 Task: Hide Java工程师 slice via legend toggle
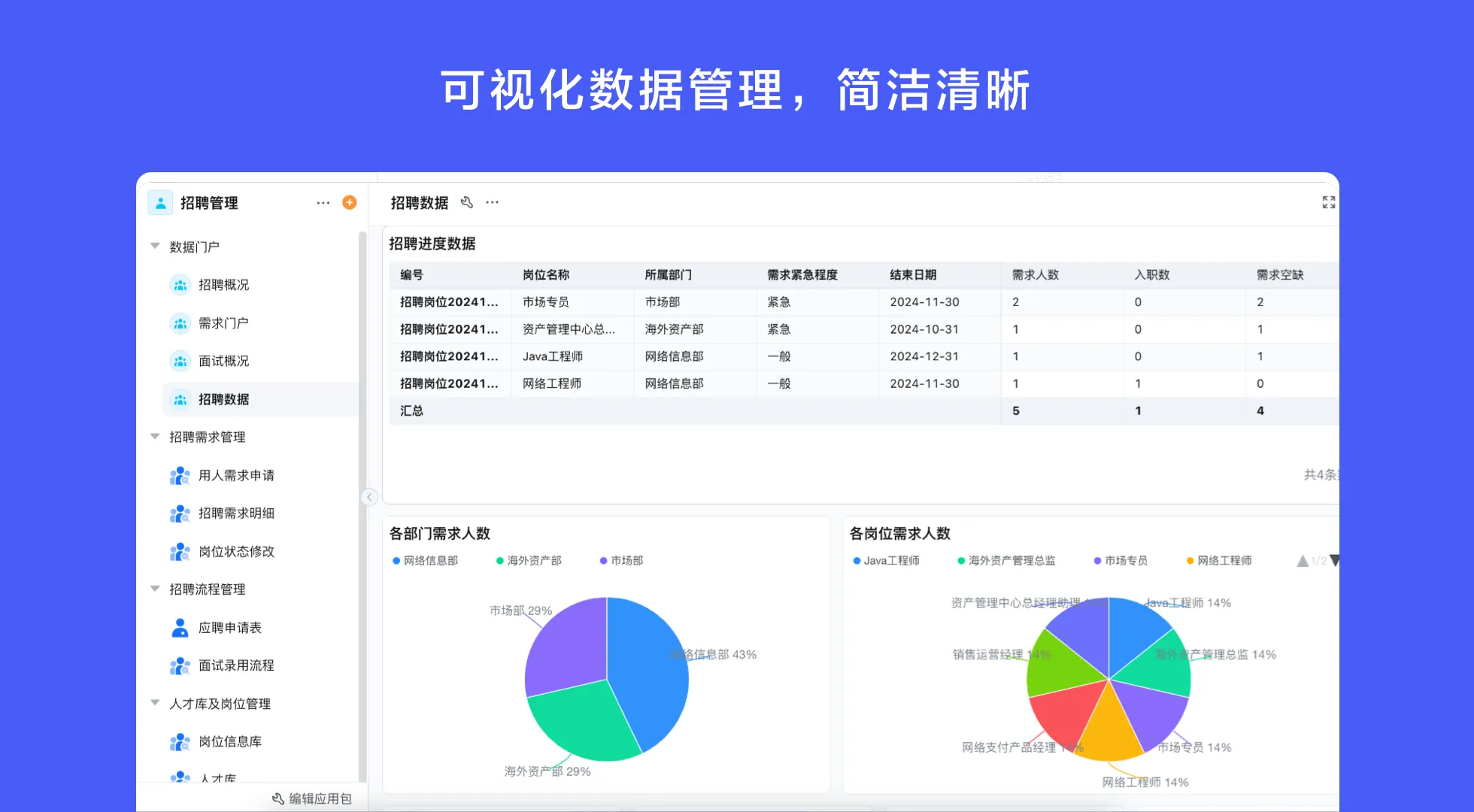(890, 560)
